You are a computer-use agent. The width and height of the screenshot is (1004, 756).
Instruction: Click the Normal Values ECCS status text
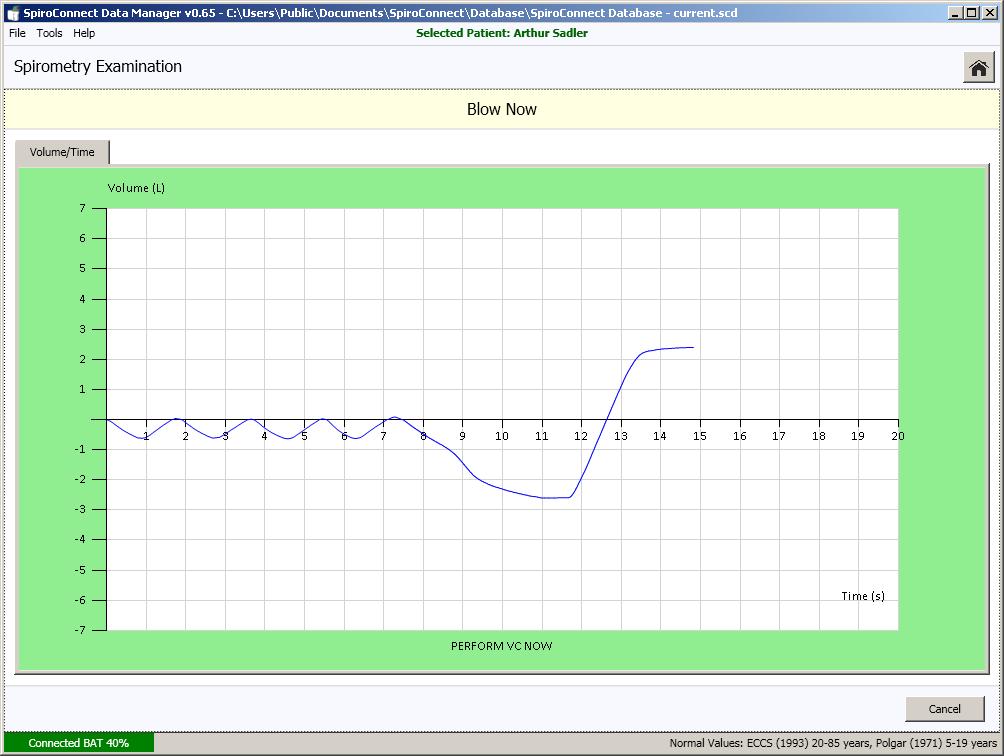(x=834, y=743)
